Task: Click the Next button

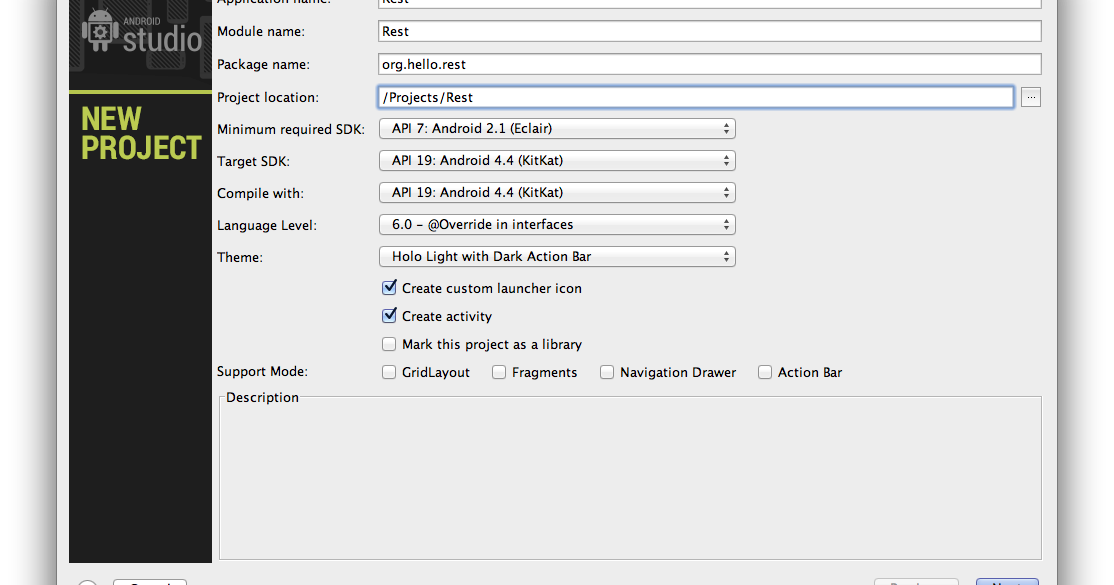Action: click(x=1007, y=583)
